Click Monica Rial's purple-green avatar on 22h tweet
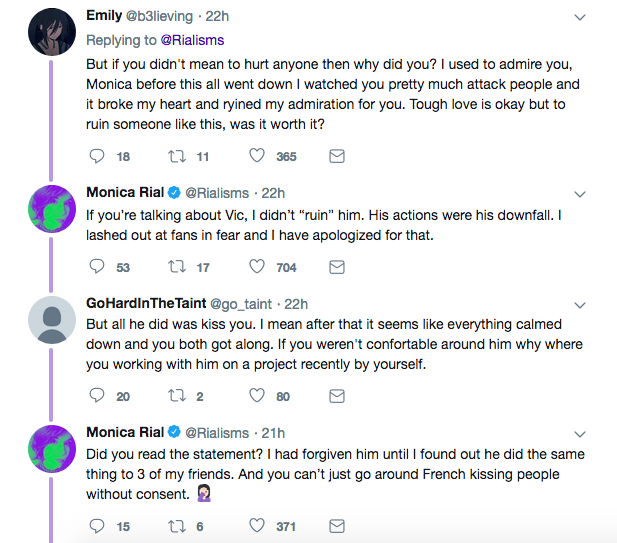Viewport: 617px width, 543px height. [52, 209]
